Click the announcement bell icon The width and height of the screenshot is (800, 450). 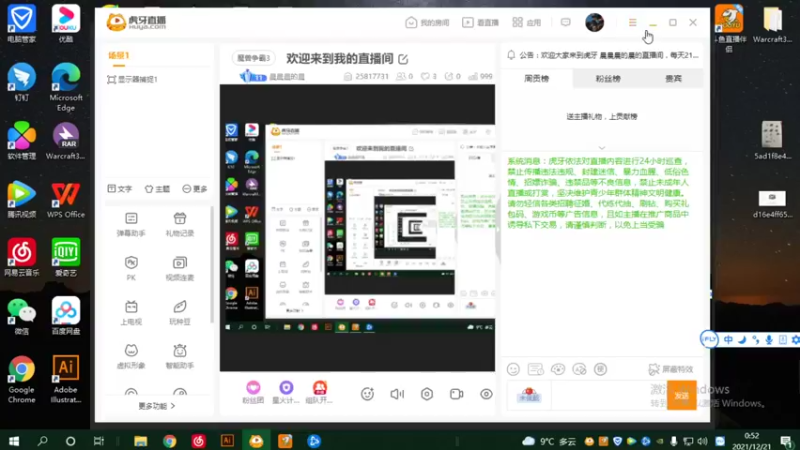point(511,55)
